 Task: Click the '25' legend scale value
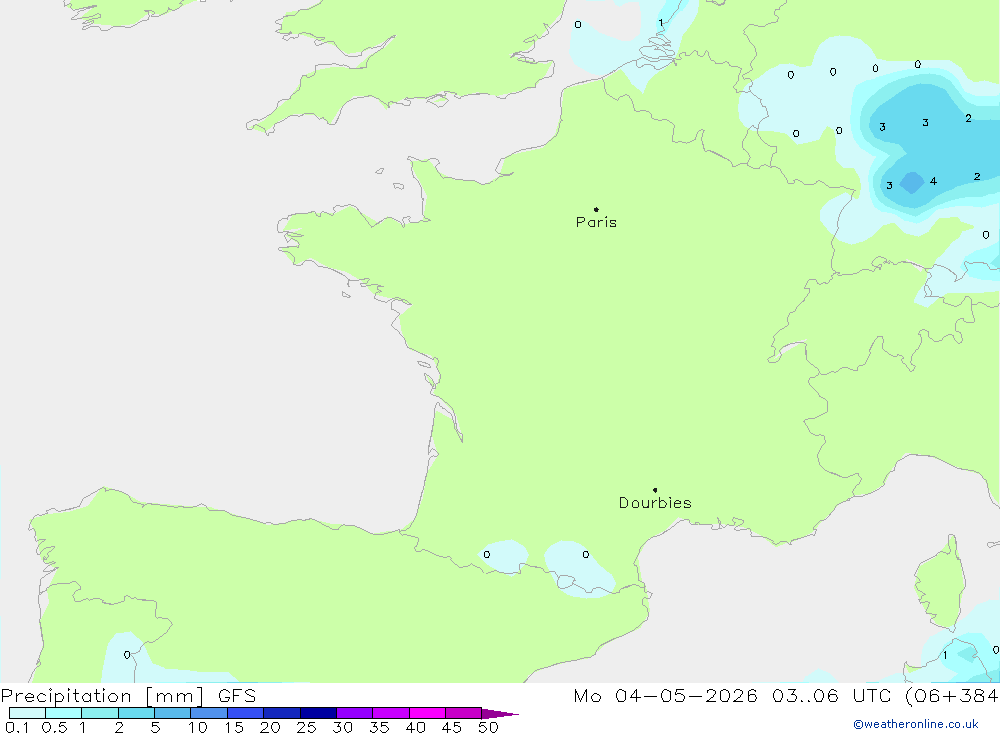pyautogui.click(x=306, y=727)
